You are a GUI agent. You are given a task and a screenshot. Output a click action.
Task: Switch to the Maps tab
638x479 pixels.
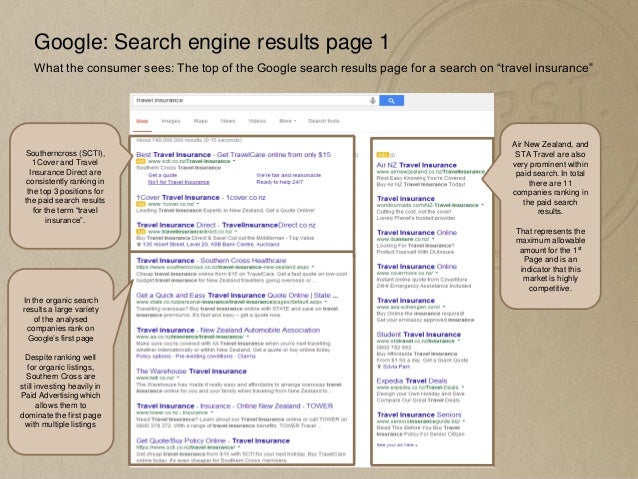coord(200,121)
